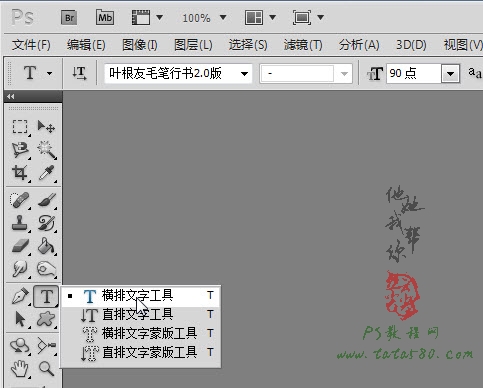
Task: Expand the 100% zoom level dropdown
Action: coord(223,17)
